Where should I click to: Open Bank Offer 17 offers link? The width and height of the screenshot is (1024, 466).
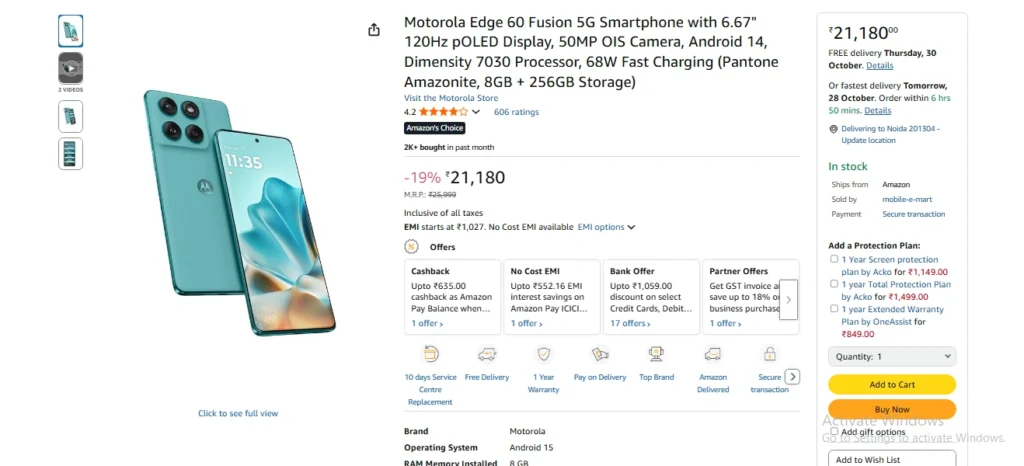tap(630, 323)
